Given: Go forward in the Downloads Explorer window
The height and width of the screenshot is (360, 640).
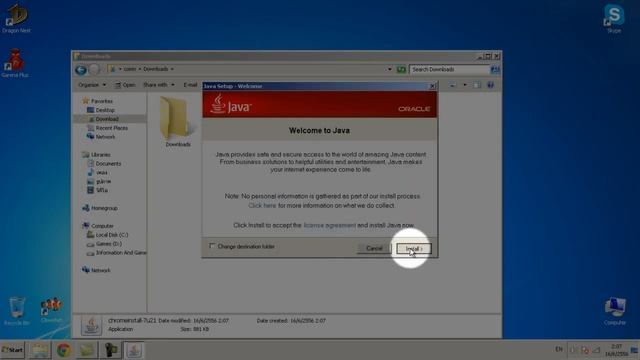Looking at the screenshot, I should (x=94, y=70).
